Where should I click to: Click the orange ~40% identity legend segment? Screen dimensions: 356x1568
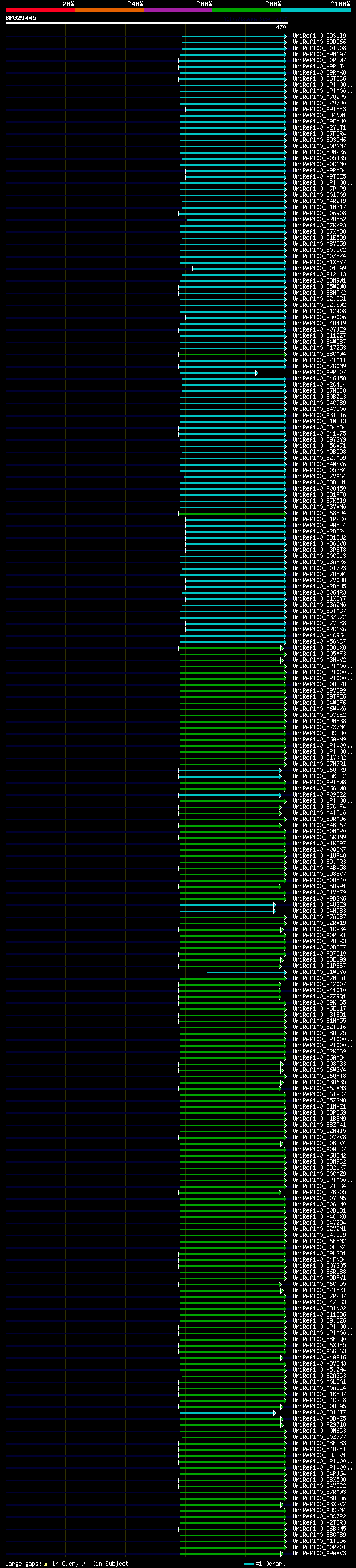click(109, 10)
